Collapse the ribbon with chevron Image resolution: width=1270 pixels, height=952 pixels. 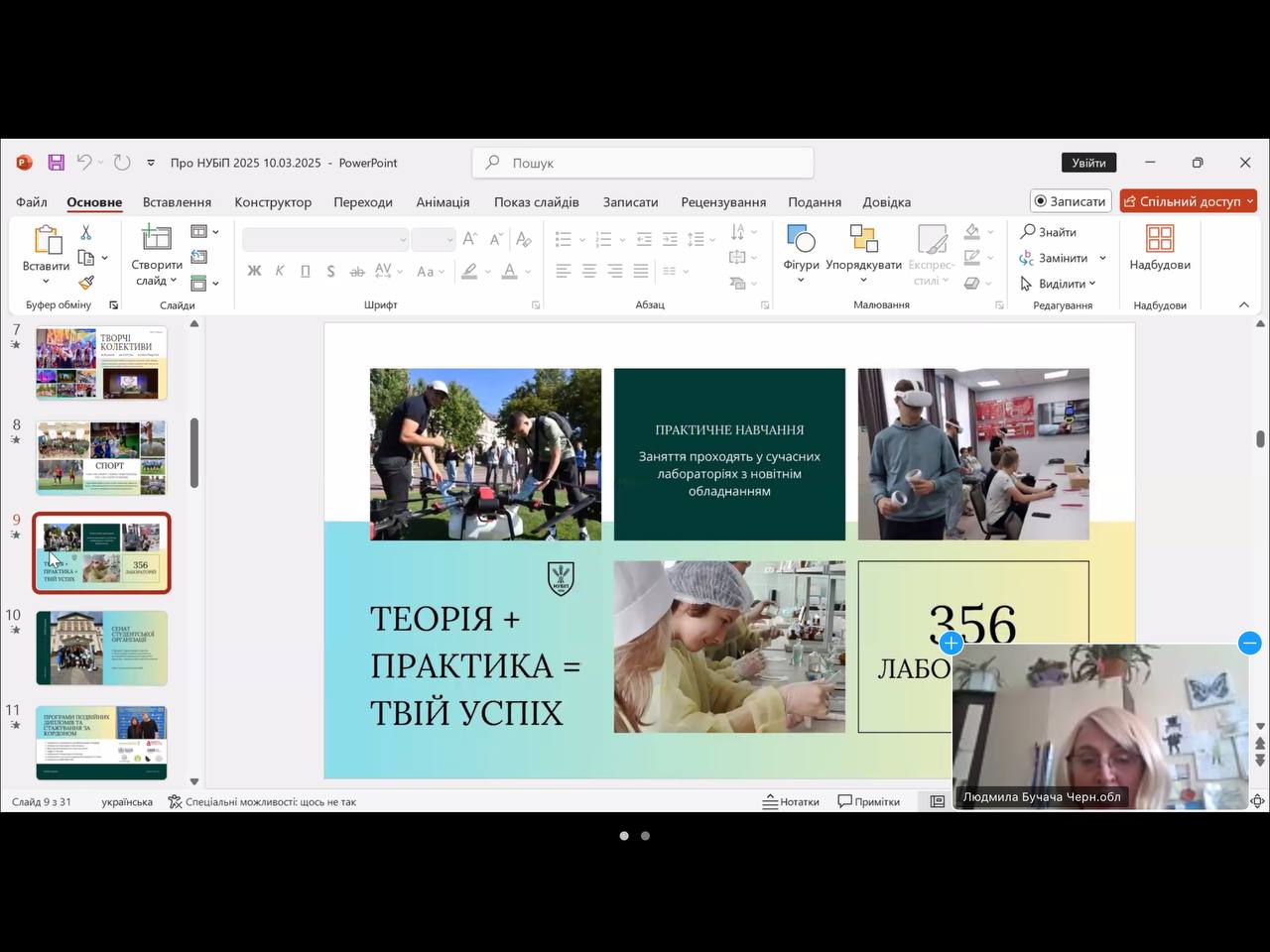point(1244,304)
